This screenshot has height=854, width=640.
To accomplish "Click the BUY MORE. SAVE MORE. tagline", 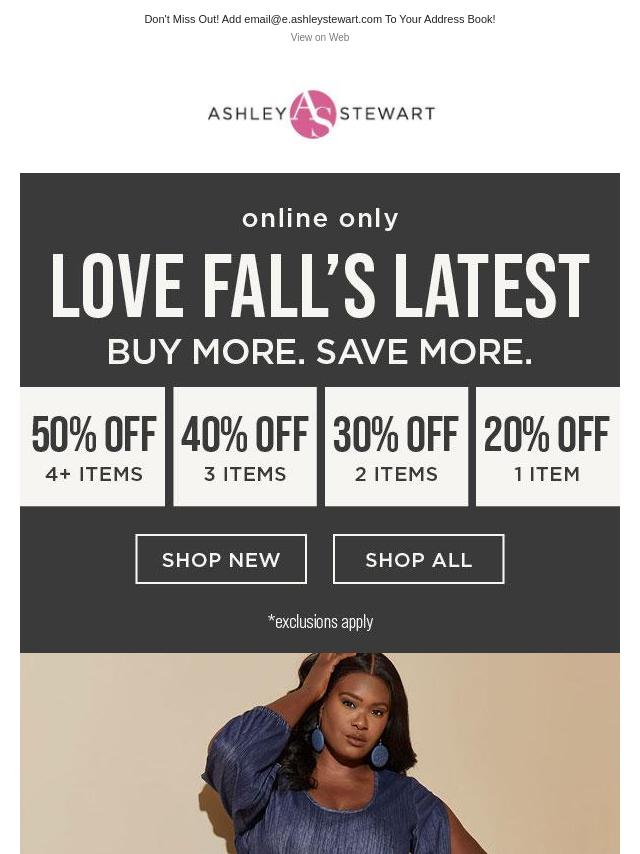I will (x=320, y=352).
